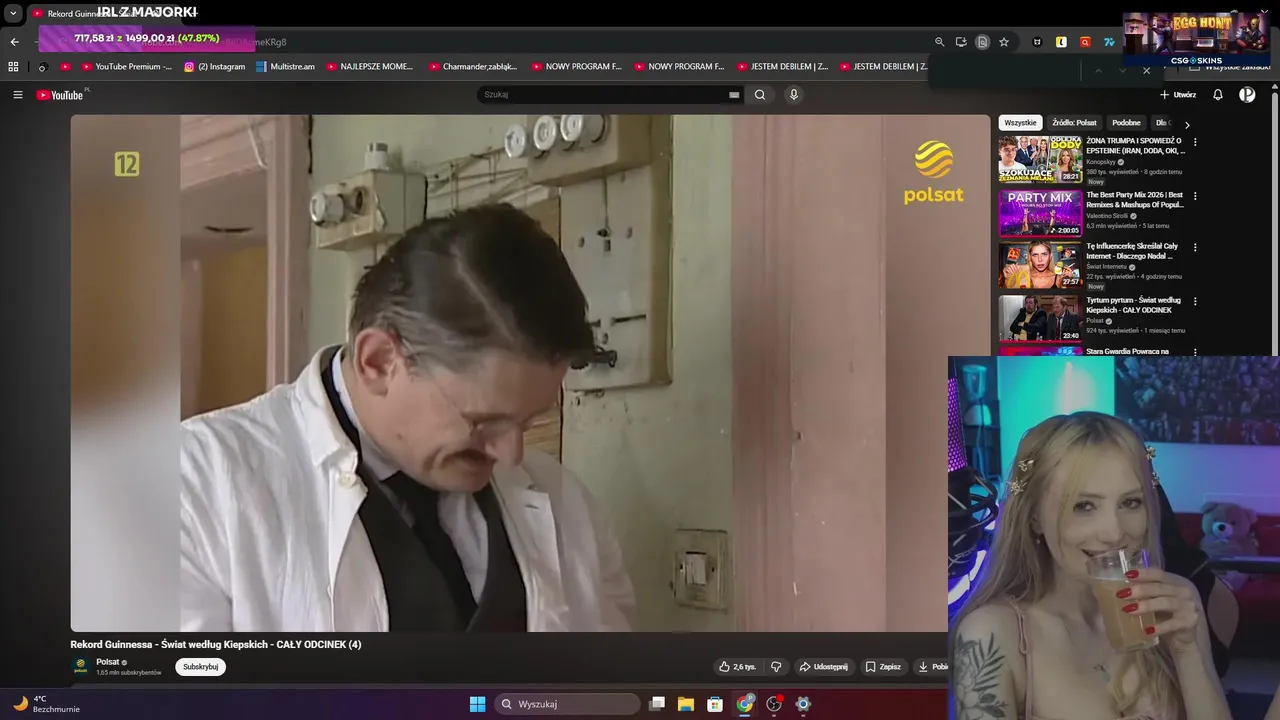The width and height of the screenshot is (1280, 720).
Task: Open the Windows Start menu
Action: 478,704
